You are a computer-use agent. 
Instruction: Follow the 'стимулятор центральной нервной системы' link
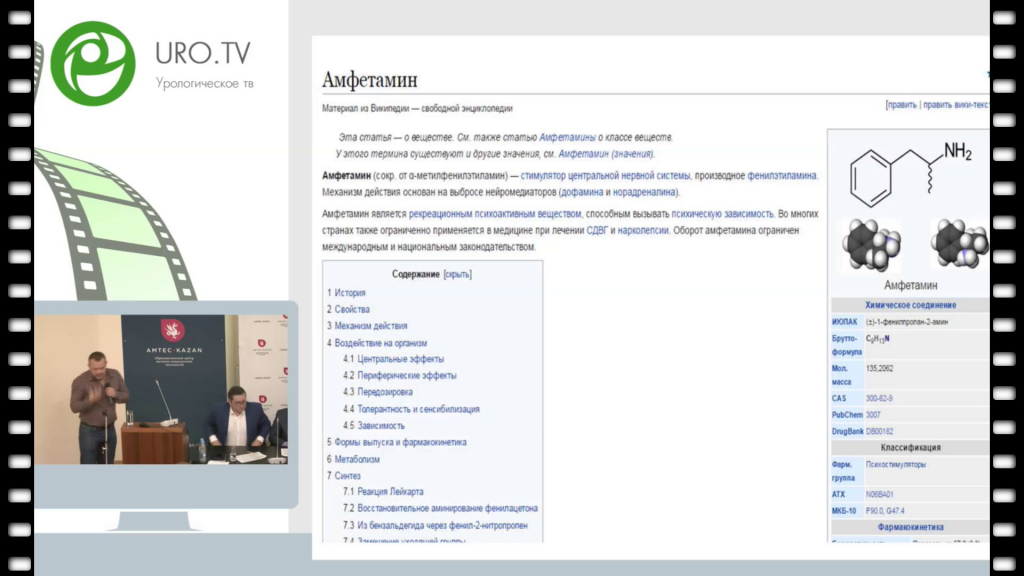click(605, 175)
